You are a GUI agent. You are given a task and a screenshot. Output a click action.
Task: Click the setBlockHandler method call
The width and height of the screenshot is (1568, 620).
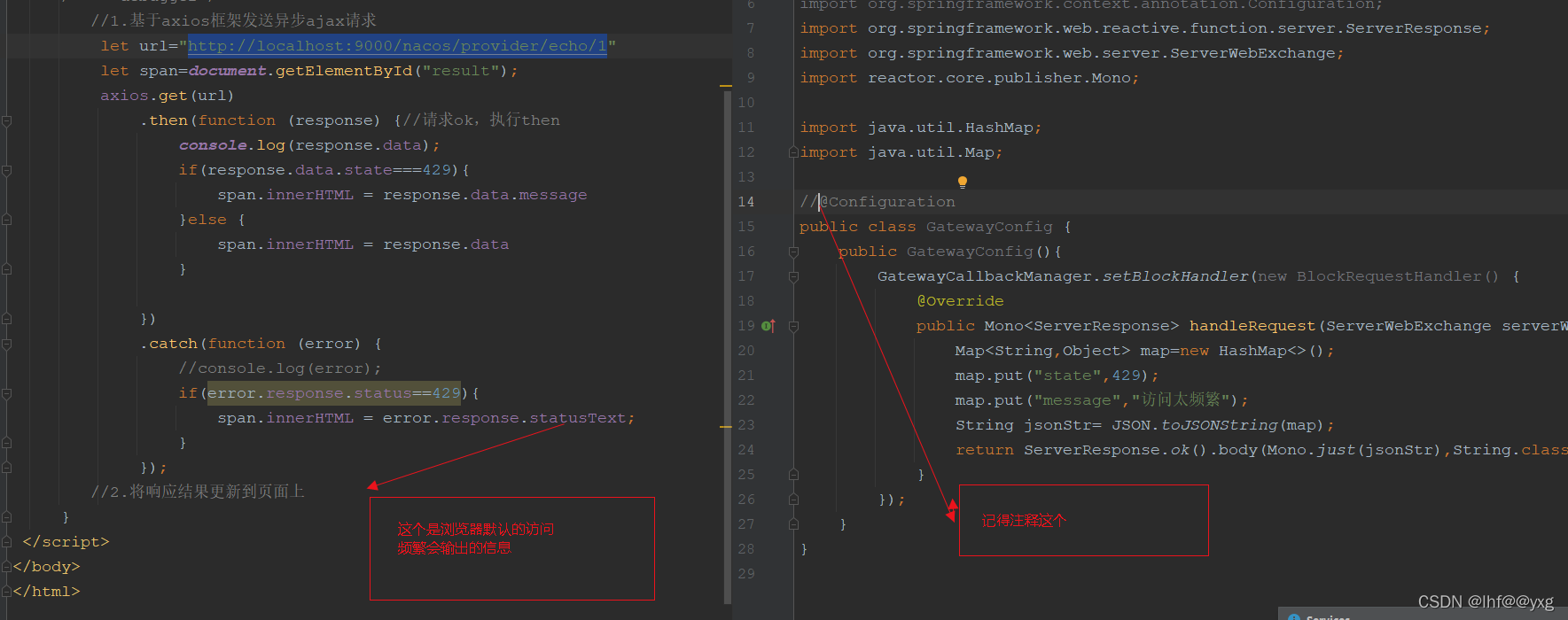[x=1174, y=276]
